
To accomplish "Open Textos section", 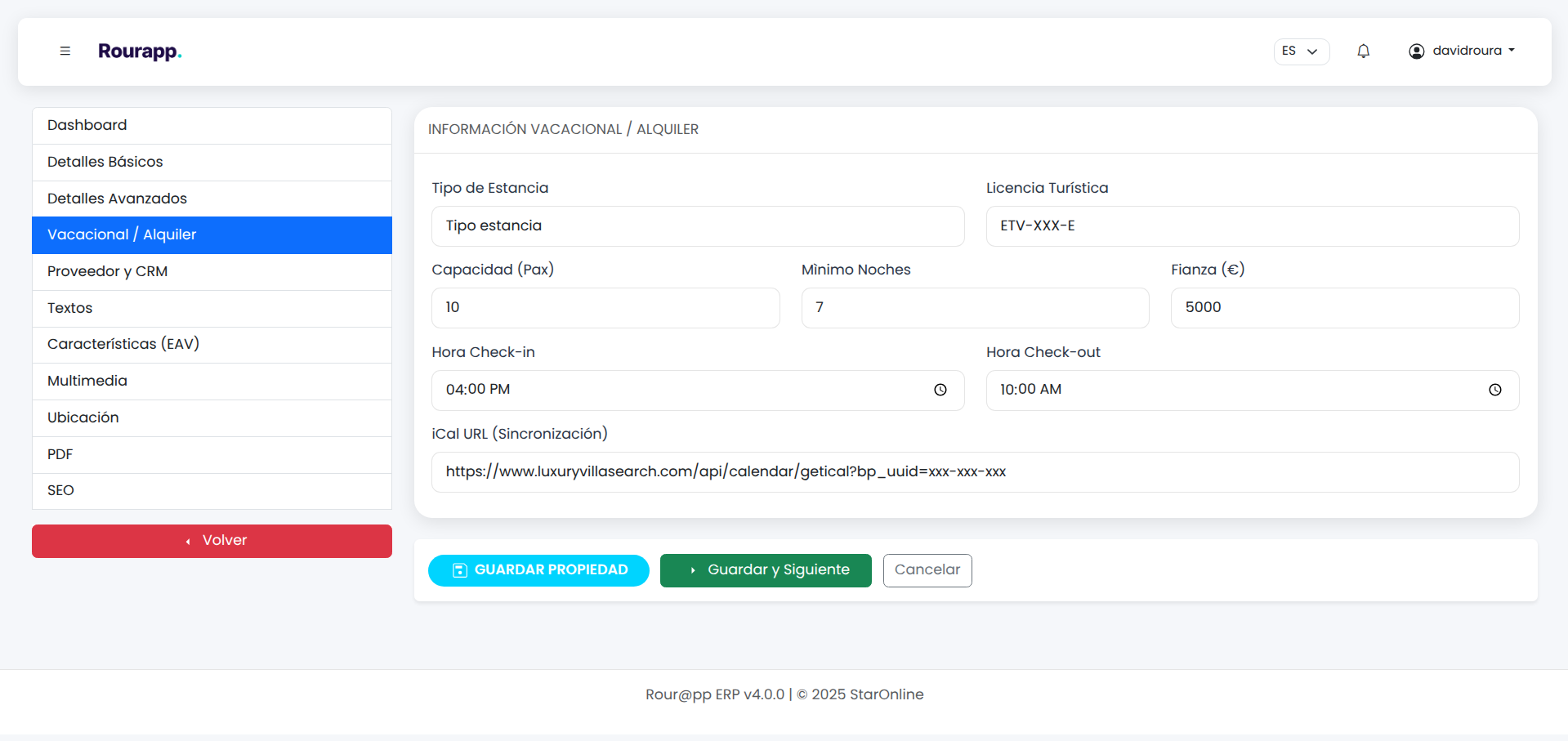I will (x=212, y=308).
